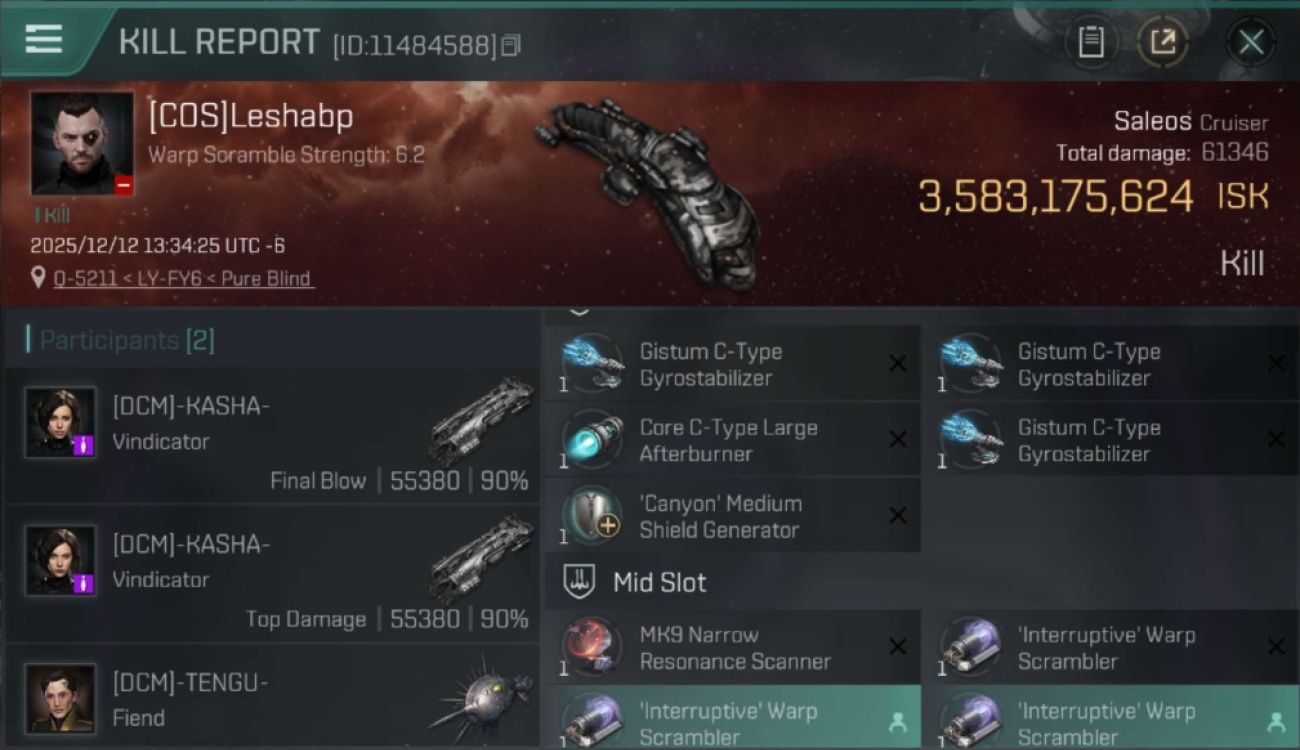Open the person icon on the highlighted left Warp Scrambler
This screenshot has height=750, width=1300.
click(x=897, y=722)
